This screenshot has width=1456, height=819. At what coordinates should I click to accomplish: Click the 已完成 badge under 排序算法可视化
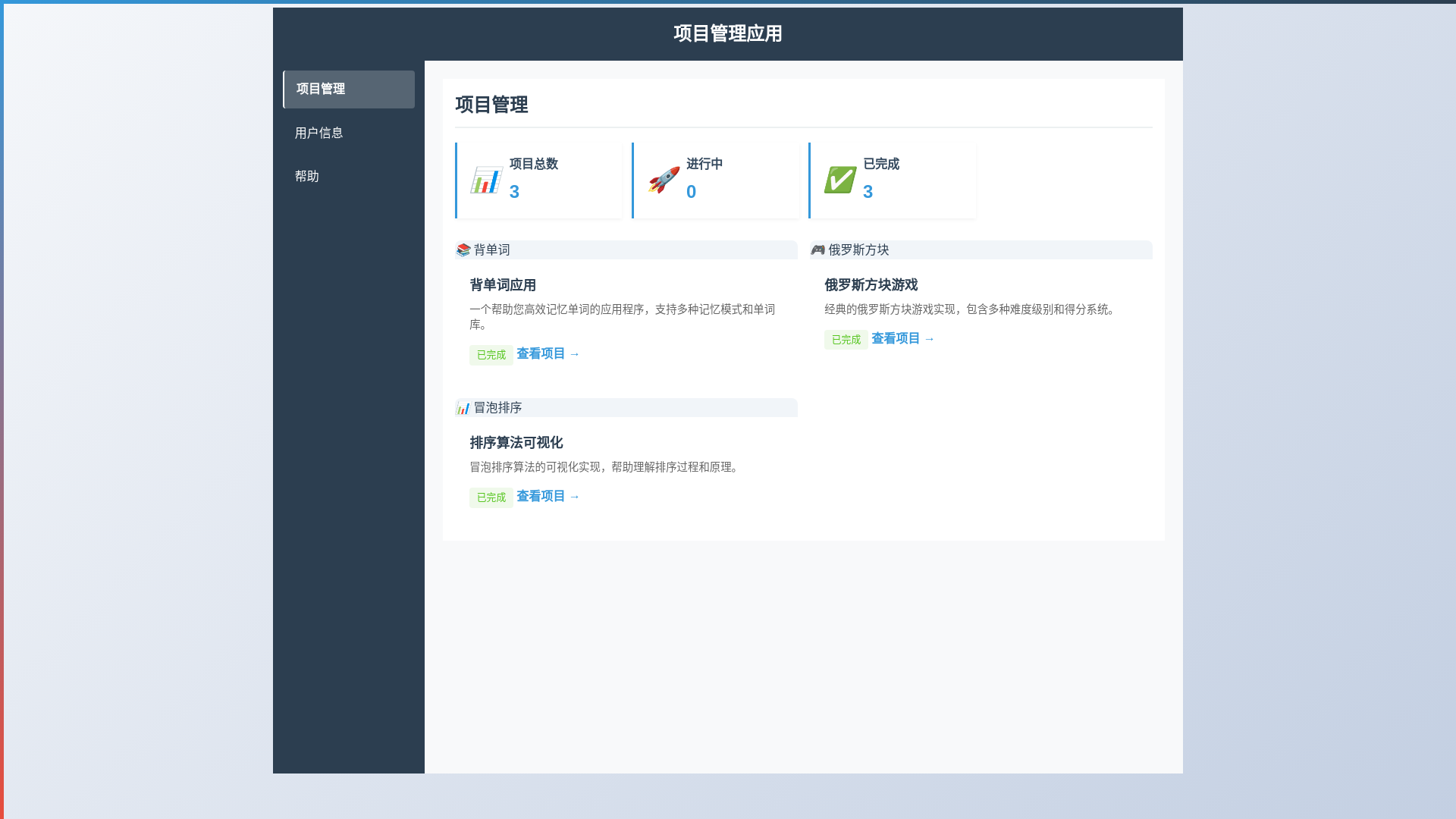[491, 497]
